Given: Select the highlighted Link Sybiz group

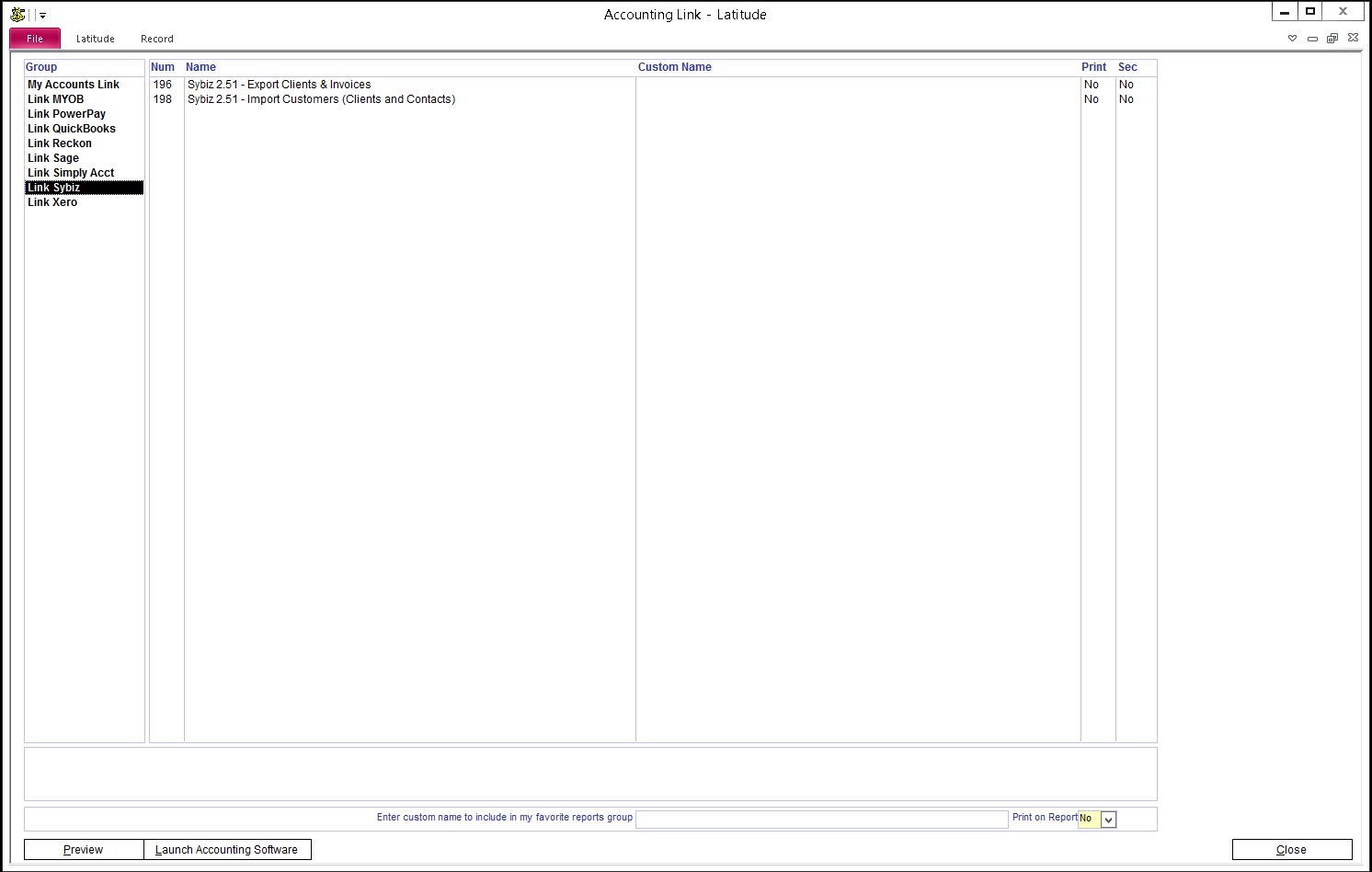Looking at the screenshot, I should coord(84,188).
